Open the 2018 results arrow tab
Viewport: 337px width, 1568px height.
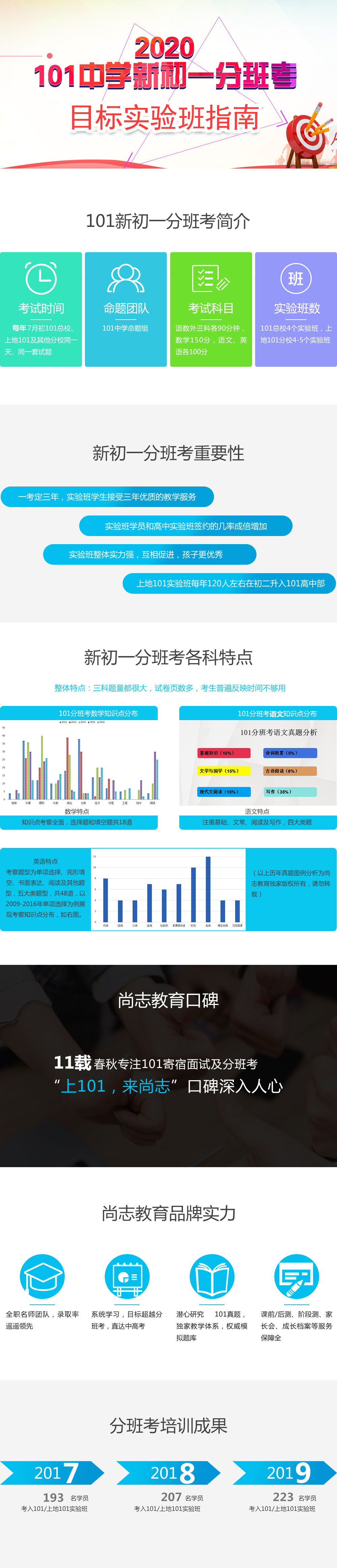point(168,1473)
